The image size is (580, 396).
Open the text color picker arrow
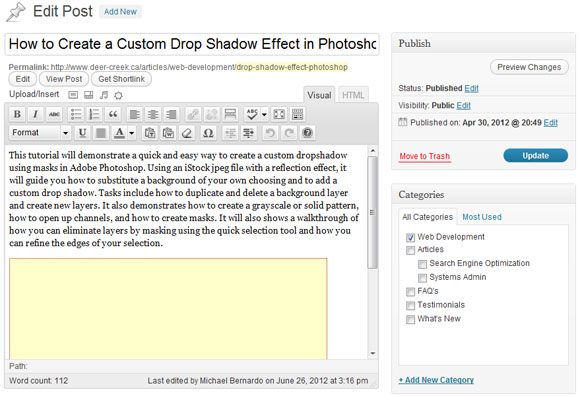click(x=132, y=132)
